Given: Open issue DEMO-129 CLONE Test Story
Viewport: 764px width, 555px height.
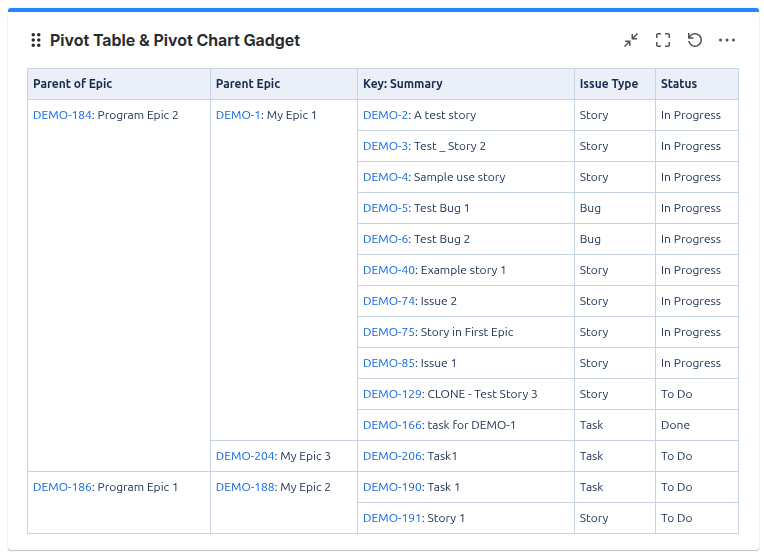Looking at the screenshot, I should pyautogui.click(x=392, y=394).
